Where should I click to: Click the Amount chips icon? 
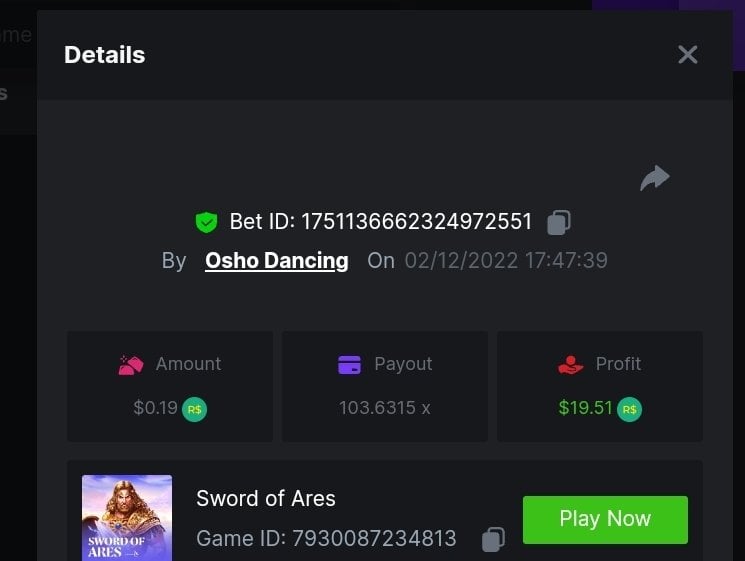tap(131, 365)
